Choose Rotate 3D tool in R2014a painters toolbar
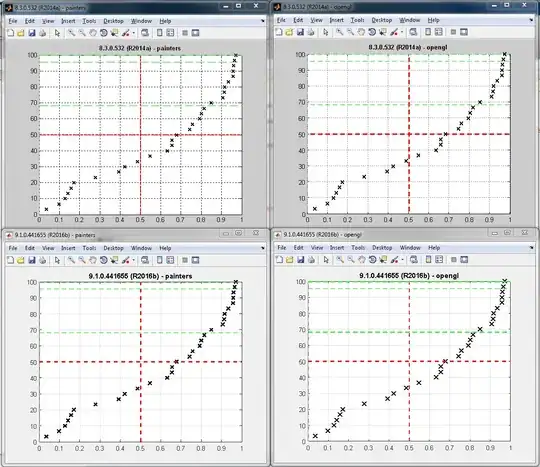 [103, 33]
